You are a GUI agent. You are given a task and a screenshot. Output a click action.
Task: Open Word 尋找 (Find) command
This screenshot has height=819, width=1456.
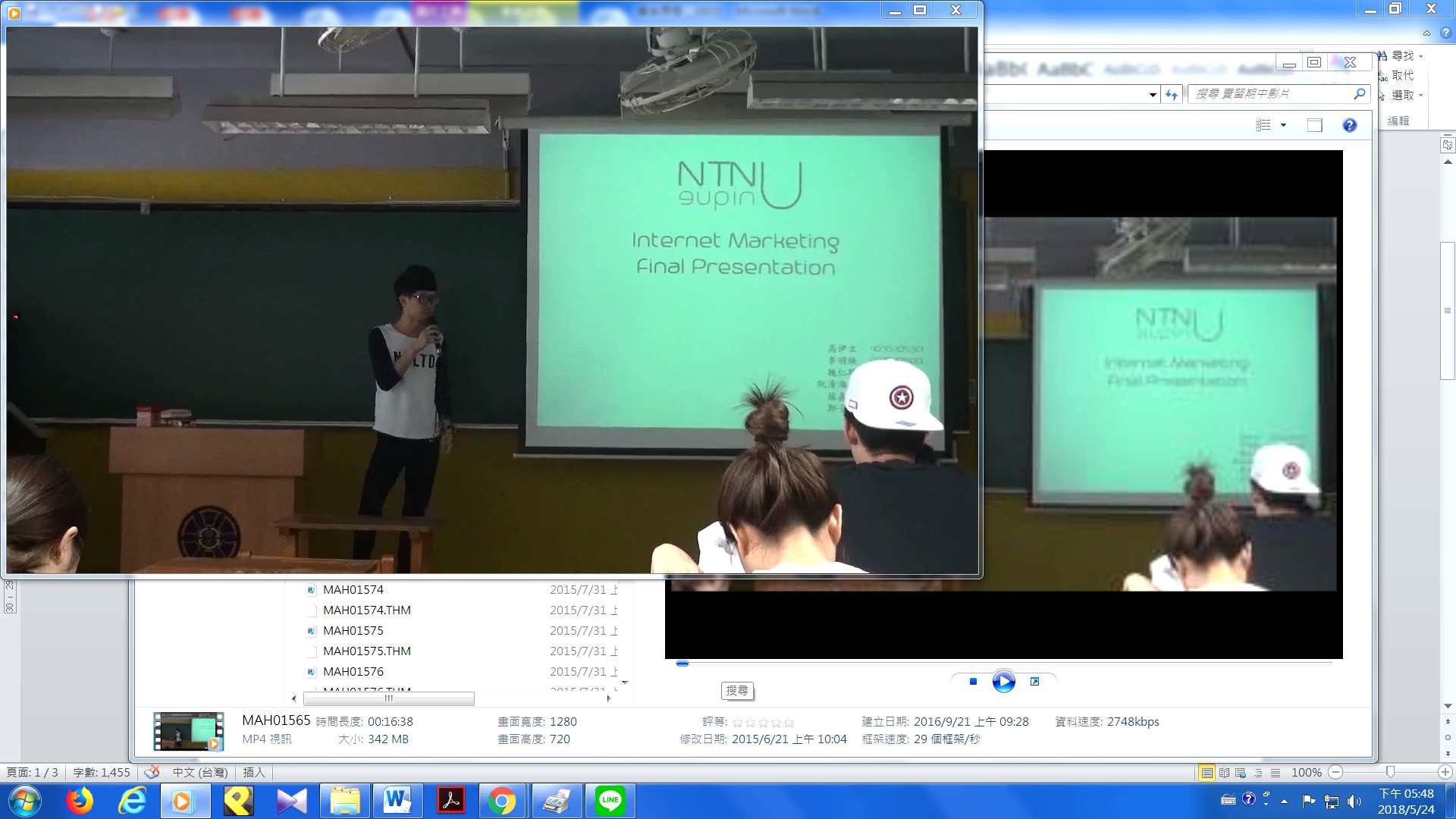1395,56
